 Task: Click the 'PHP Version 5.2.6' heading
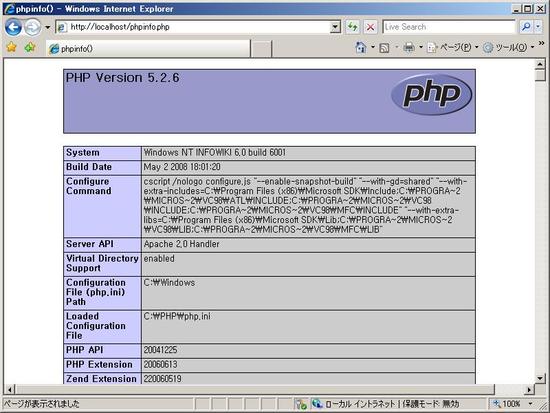pos(122,78)
